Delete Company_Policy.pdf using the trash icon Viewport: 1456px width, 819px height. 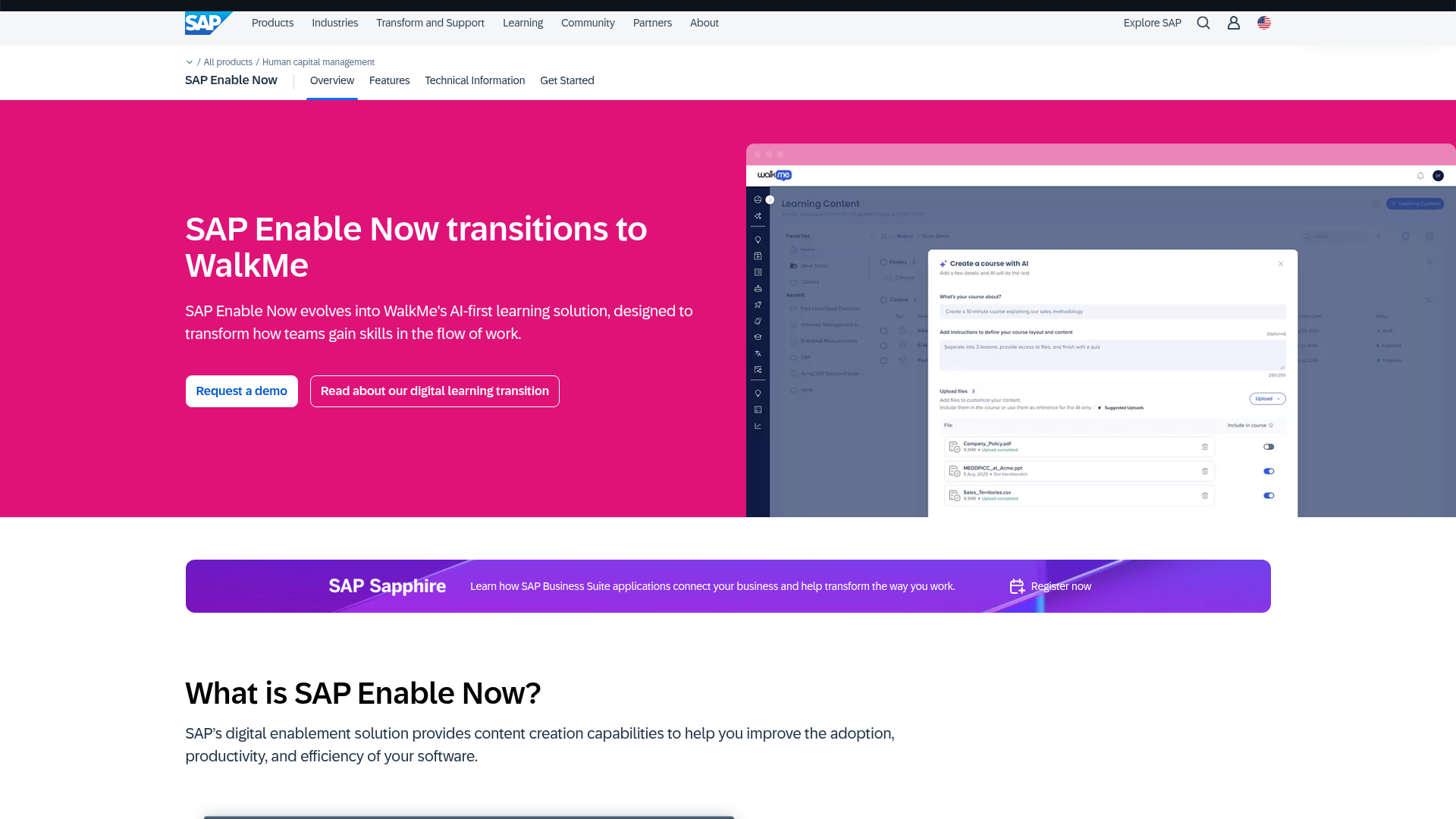[x=1206, y=447]
